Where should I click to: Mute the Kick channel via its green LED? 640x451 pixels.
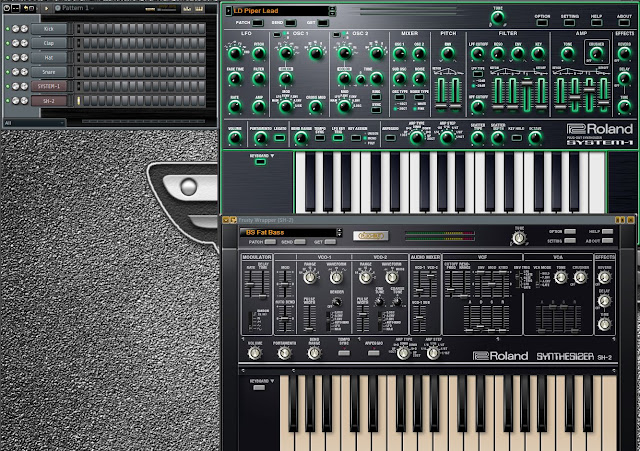pos(7,29)
